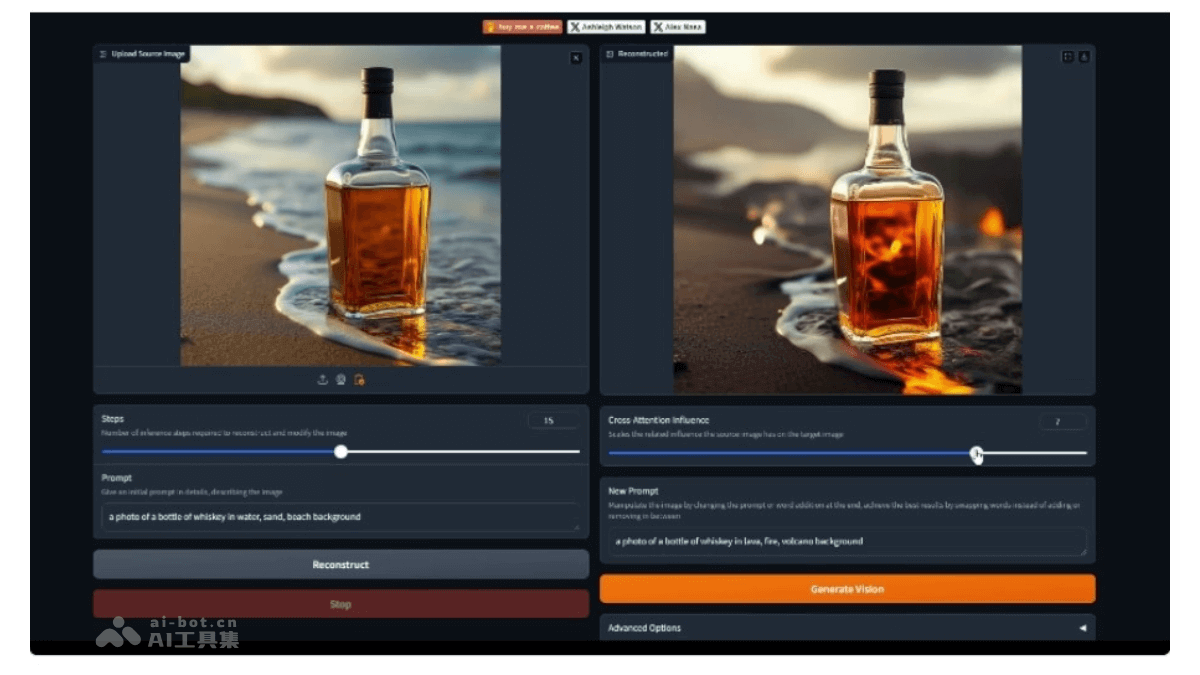
Task: Open Ashleigh Watson's X profile badge
Action: coord(606,27)
